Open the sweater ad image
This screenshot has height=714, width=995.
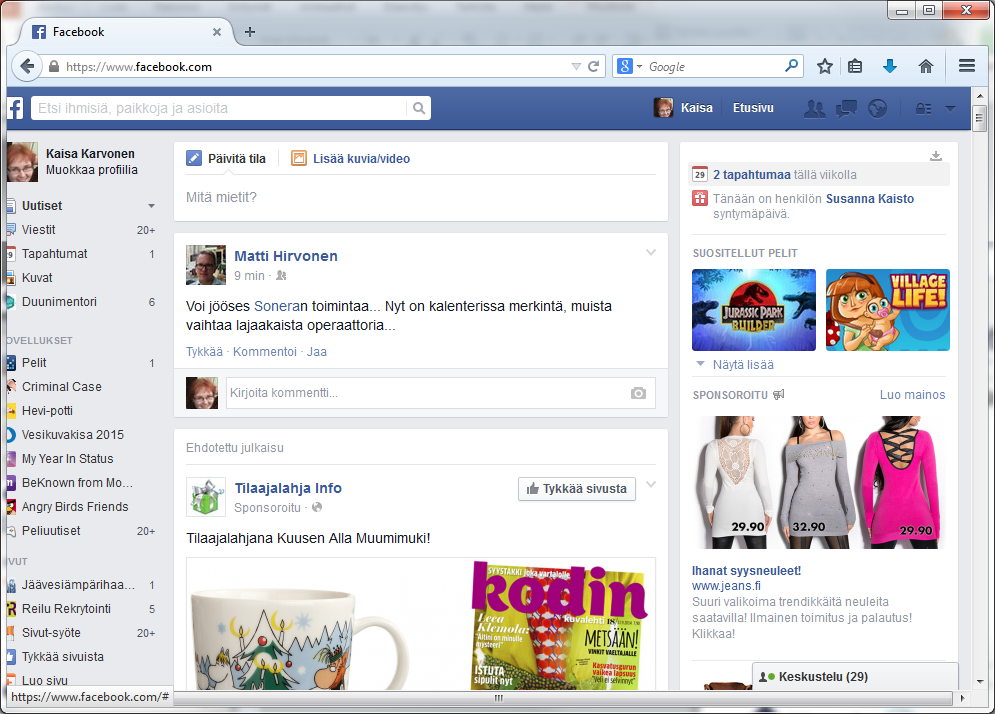click(820, 482)
